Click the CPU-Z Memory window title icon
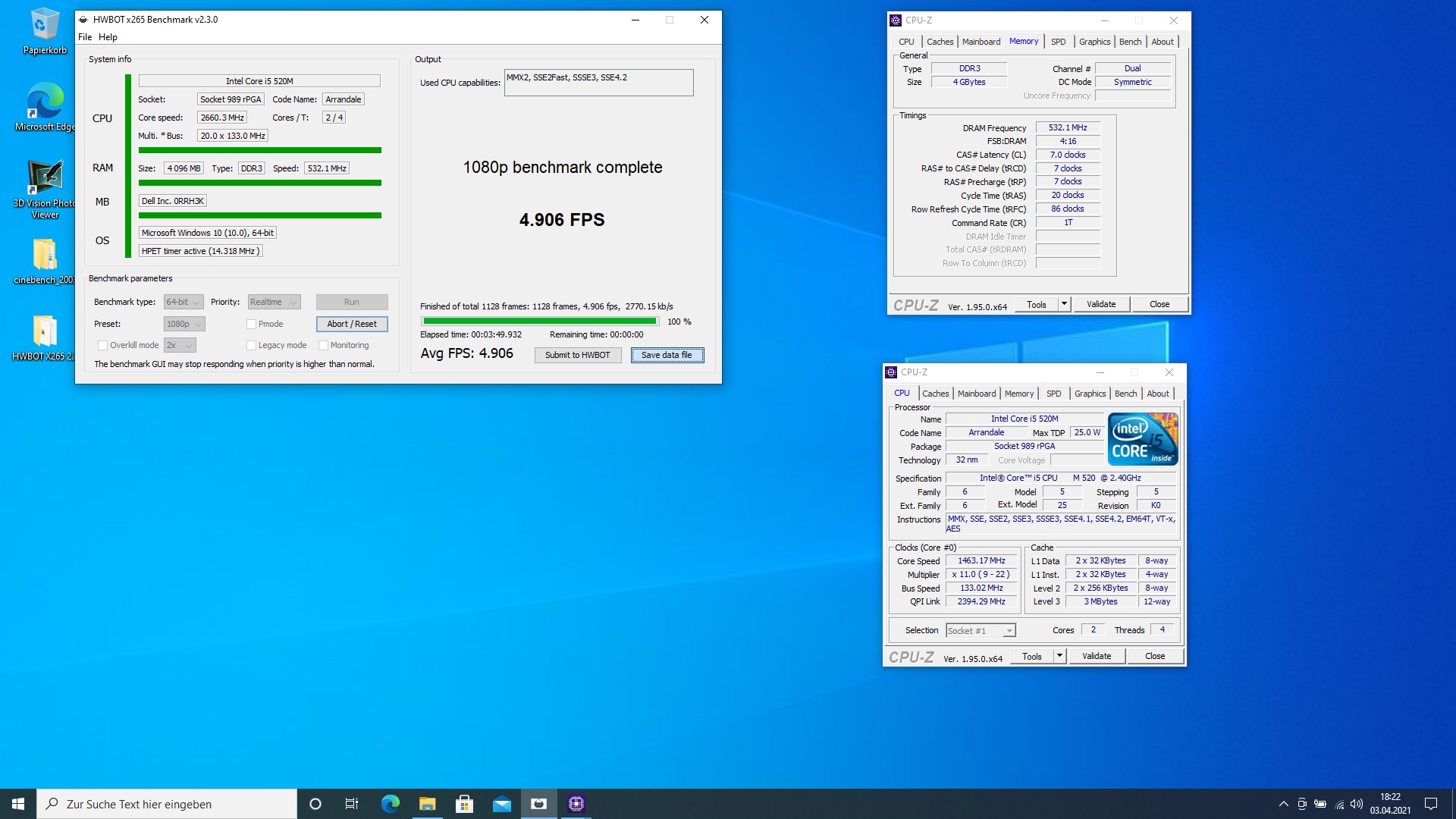The height and width of the screenshot is (819, 1456). (896, 20)
